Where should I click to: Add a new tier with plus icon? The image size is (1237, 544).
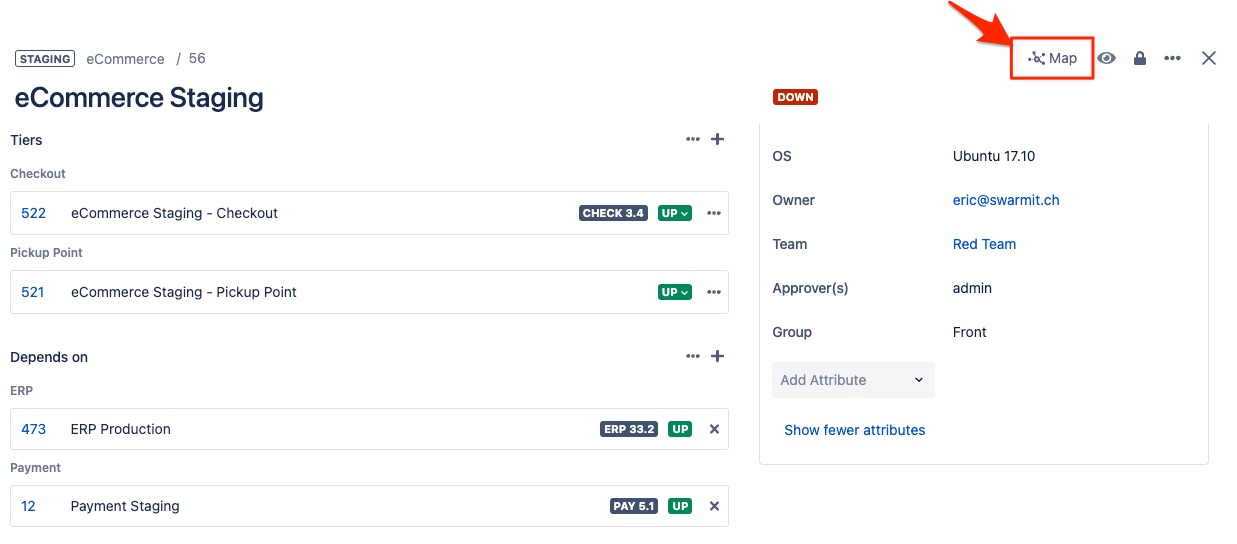717,139
